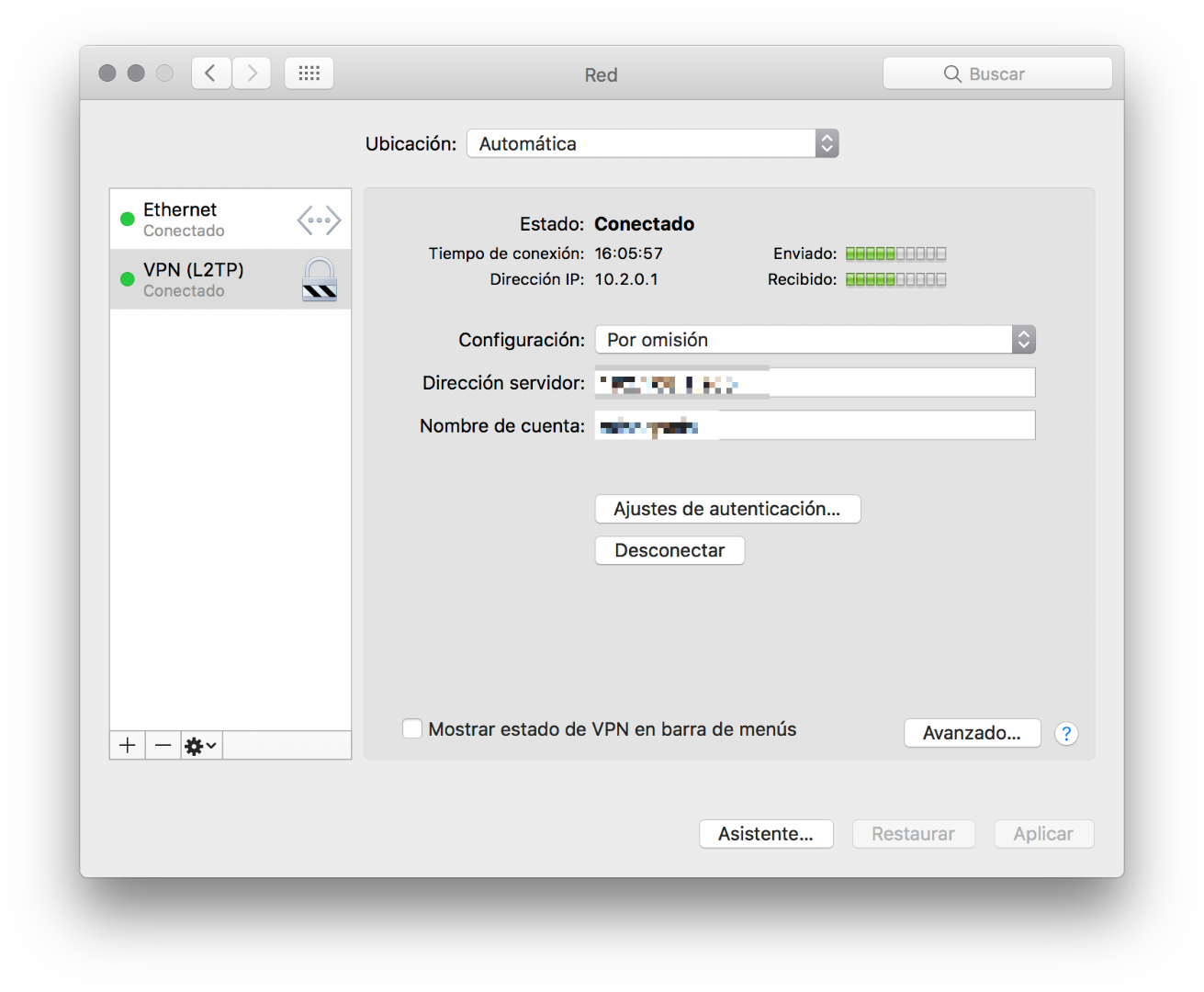Go back with the left chevron button
The height and width of the screenshot is (992, 1204).
pos(211,73)
